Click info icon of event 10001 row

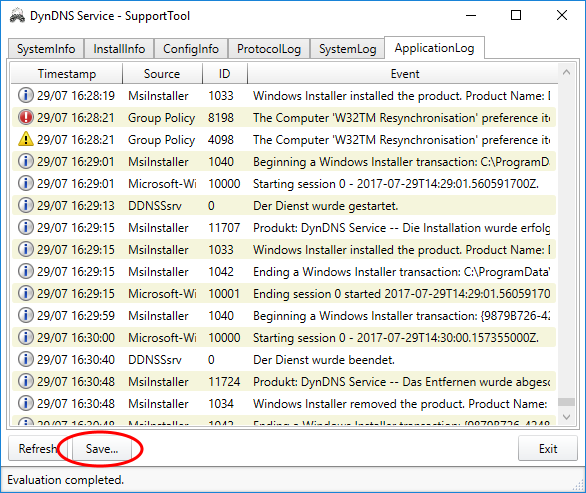(26, 293)
